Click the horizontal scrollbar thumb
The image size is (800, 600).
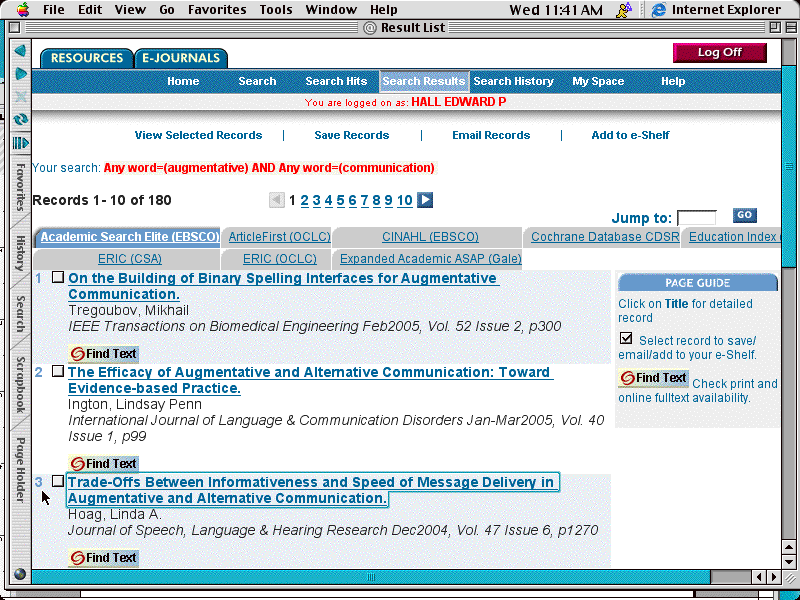[x=371, y=577]
